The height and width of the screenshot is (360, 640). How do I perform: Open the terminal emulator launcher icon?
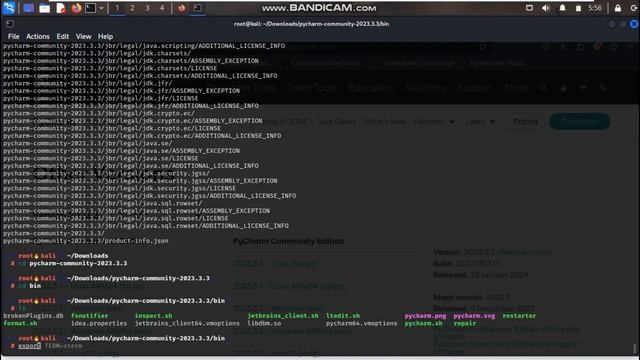click(91, 8)
